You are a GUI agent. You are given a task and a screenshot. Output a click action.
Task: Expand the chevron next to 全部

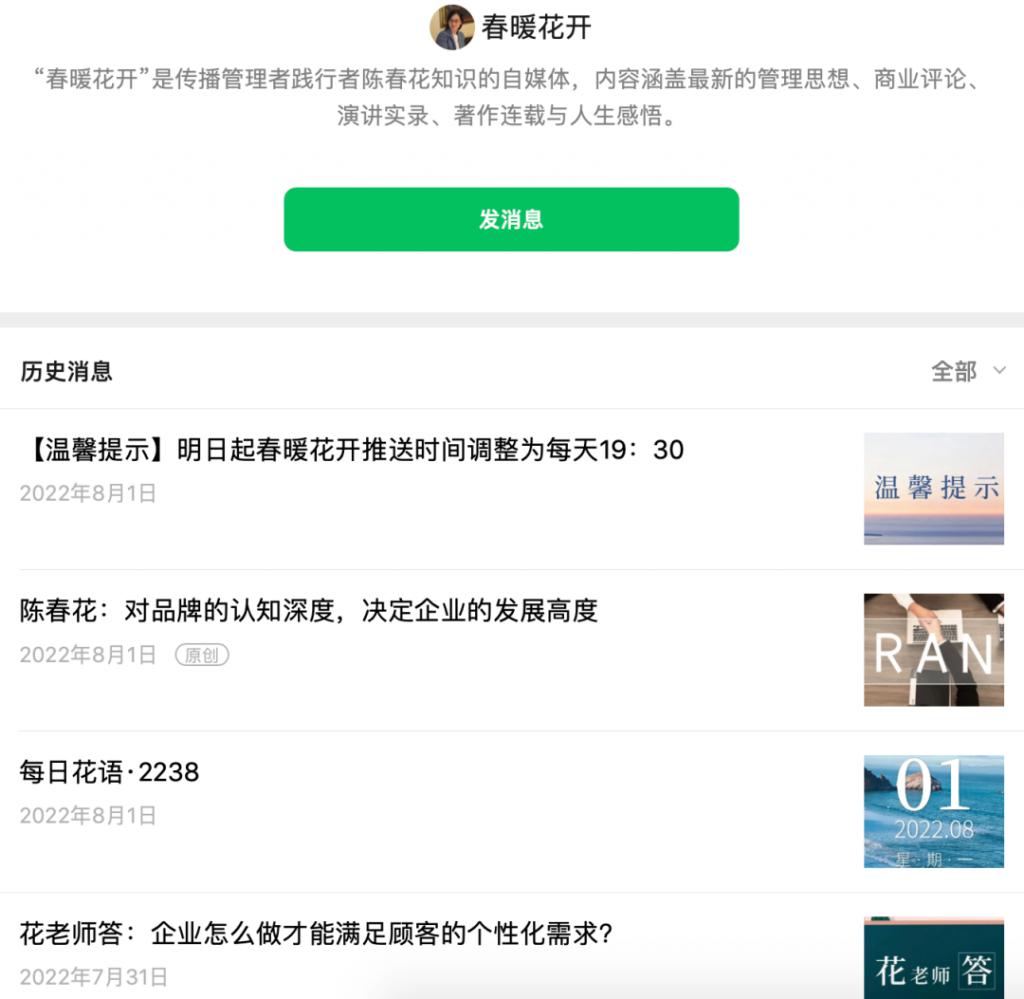pos(999,371)
